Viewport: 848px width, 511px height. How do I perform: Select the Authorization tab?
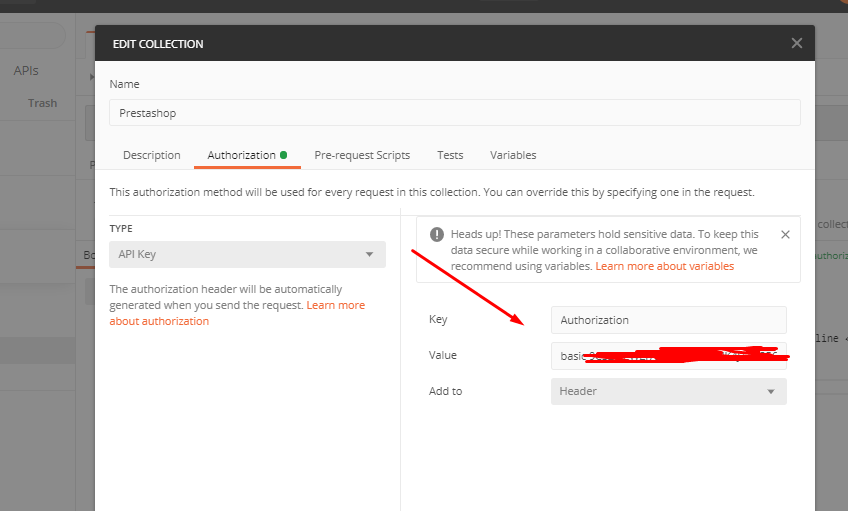(x=241, y=155)
